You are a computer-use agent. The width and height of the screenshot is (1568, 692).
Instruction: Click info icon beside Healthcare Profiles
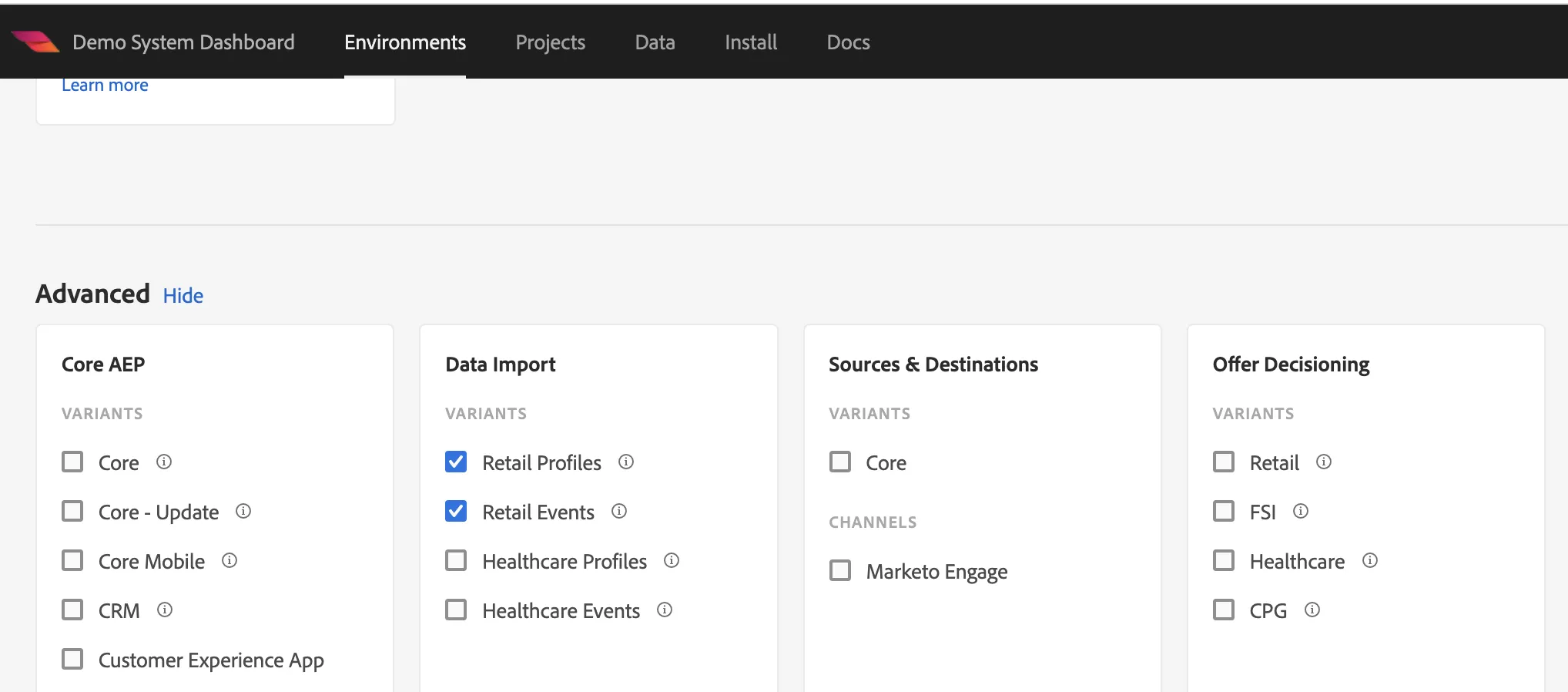[672, 560]
